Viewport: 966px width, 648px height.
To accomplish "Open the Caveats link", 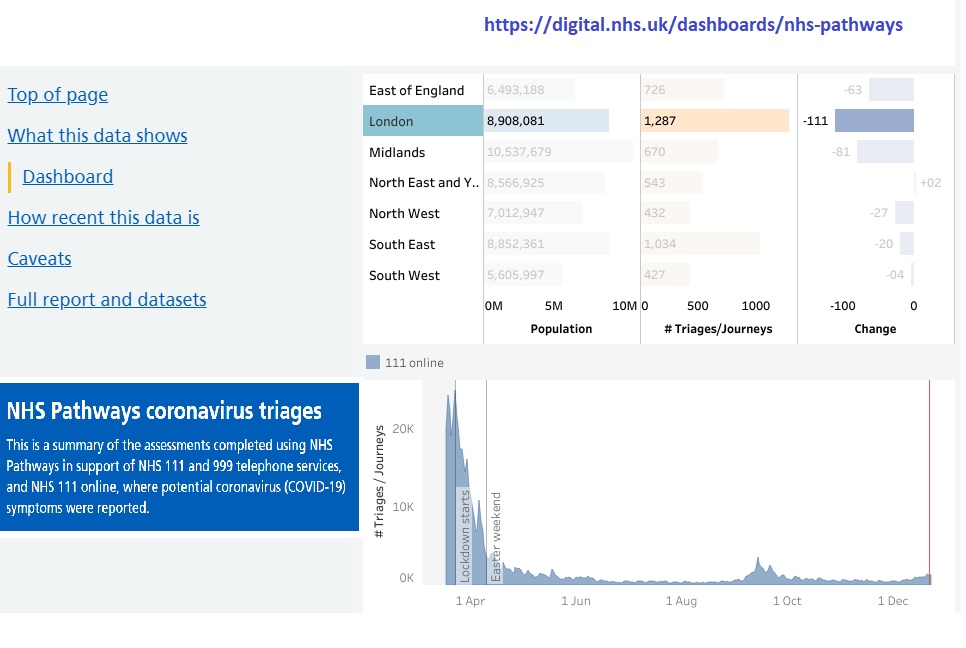I will (39, 259).
